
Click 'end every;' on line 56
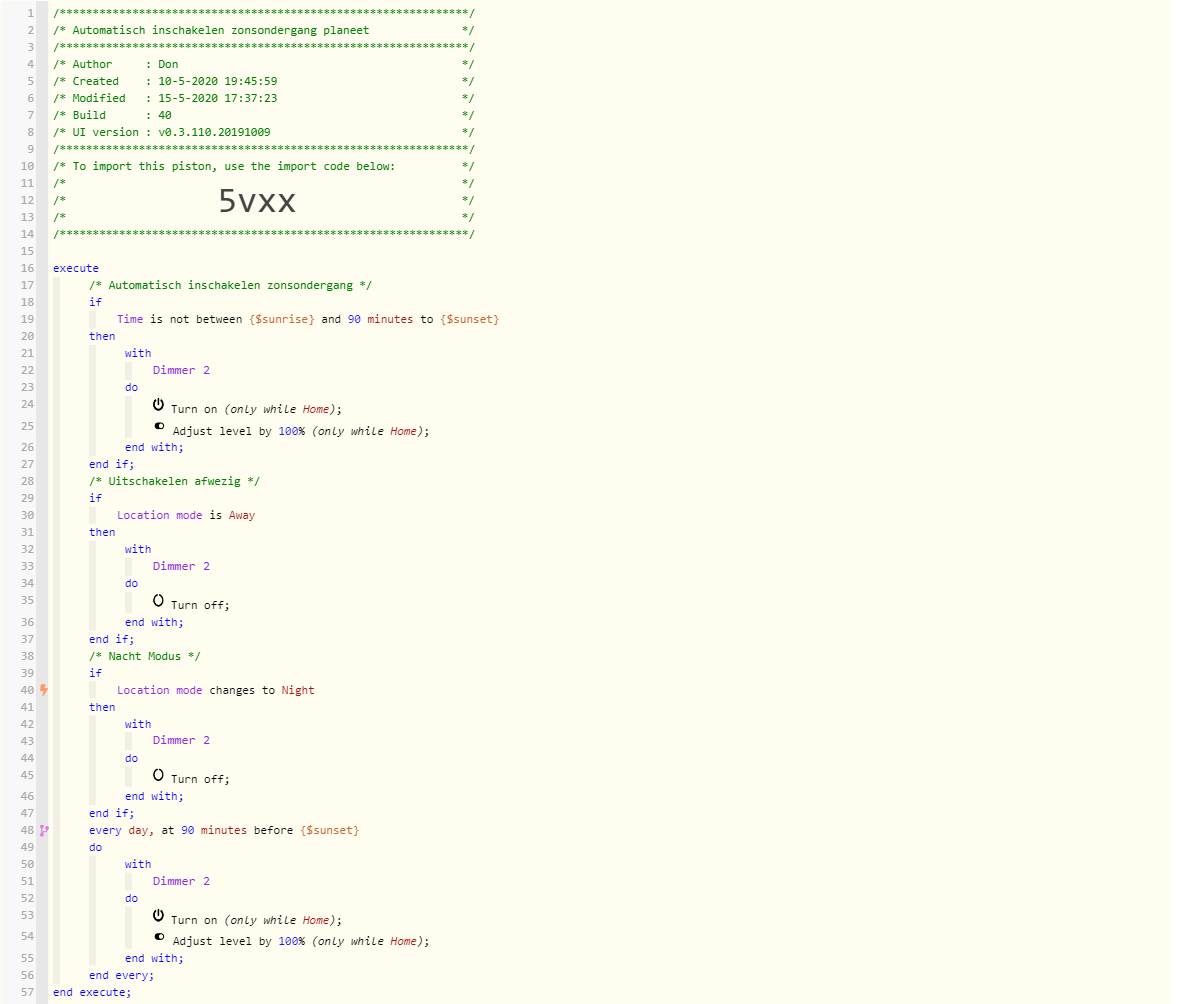click(122, 975)
